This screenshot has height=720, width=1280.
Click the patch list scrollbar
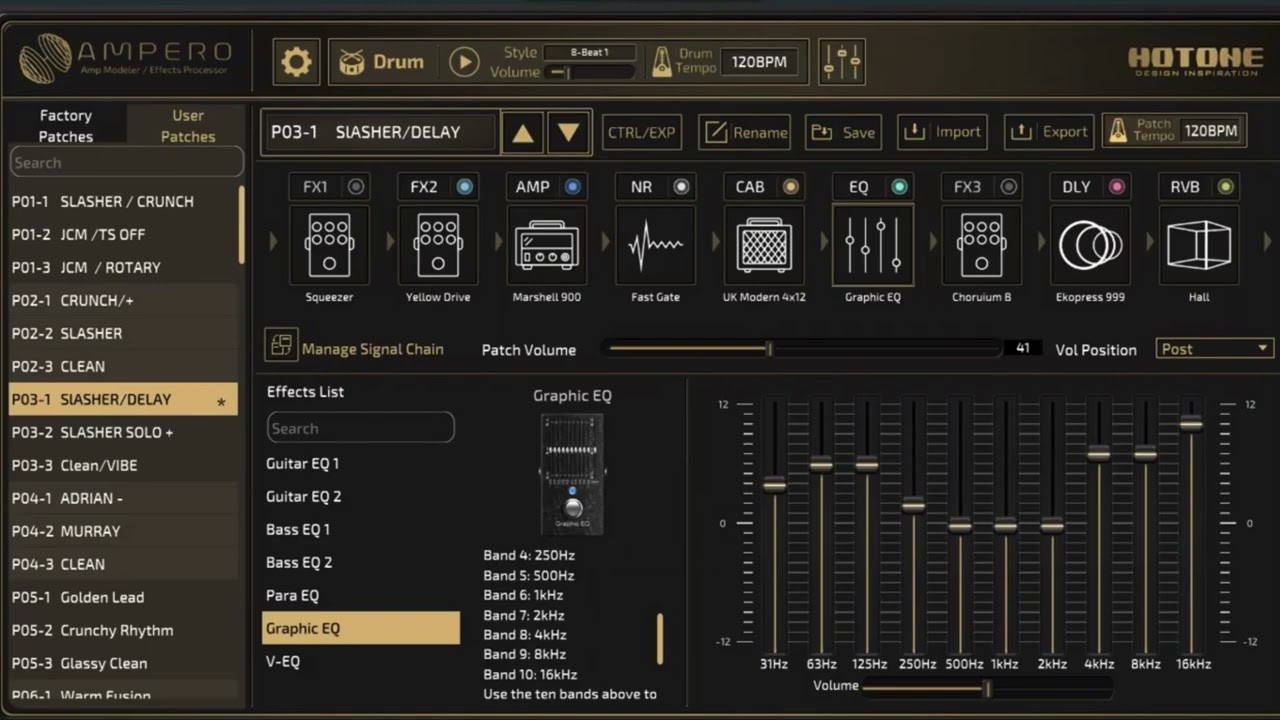click(x=241, y=225)
